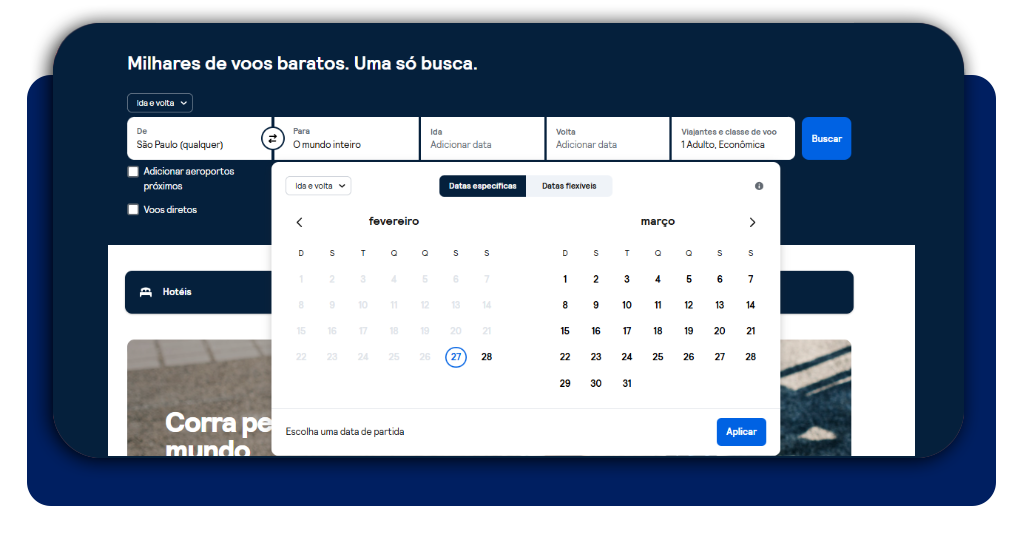Advance to next month with right chevron
This screenshot has height=536, width=1024.
pyautogui.click(x=752, y=223)
